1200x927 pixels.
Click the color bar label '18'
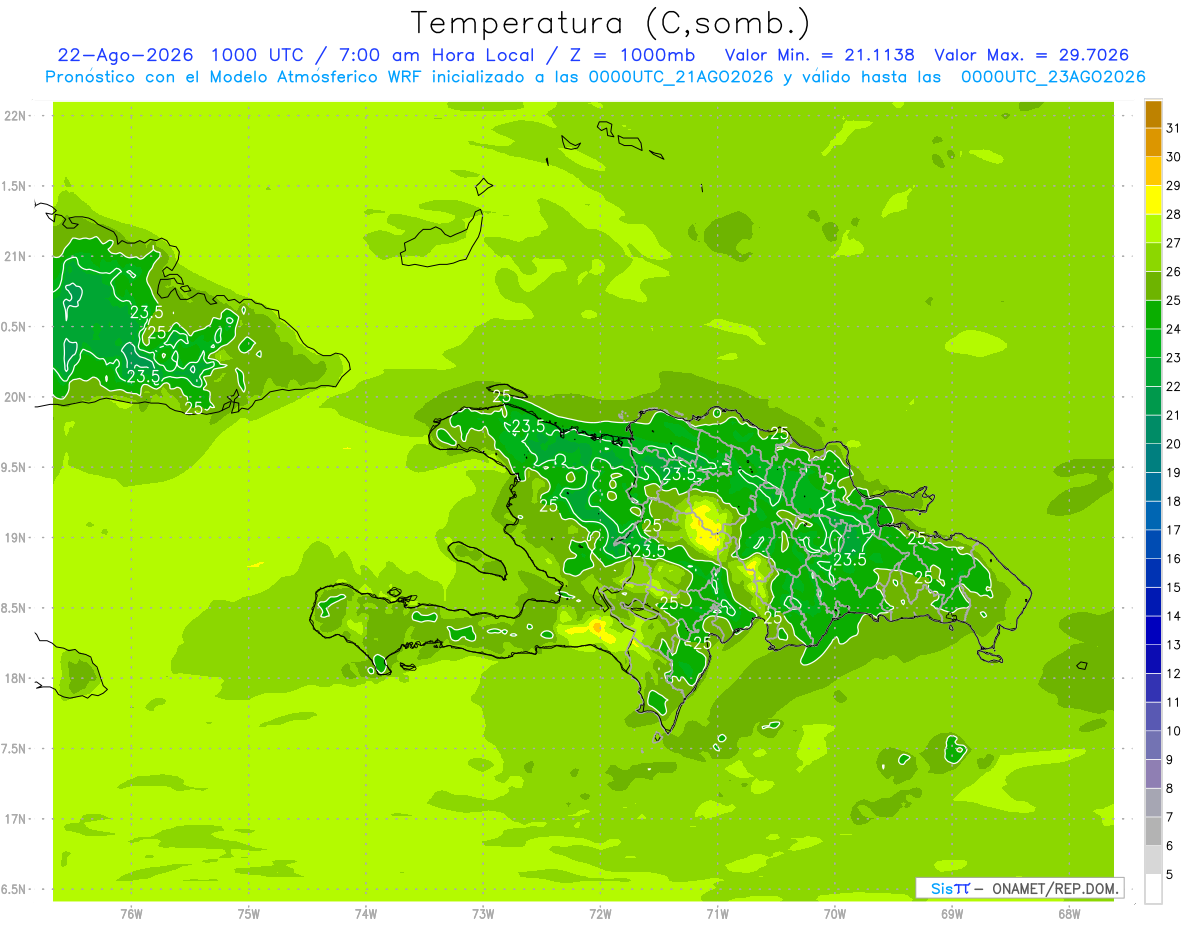pyautogui.click(x=1173, y=501)
